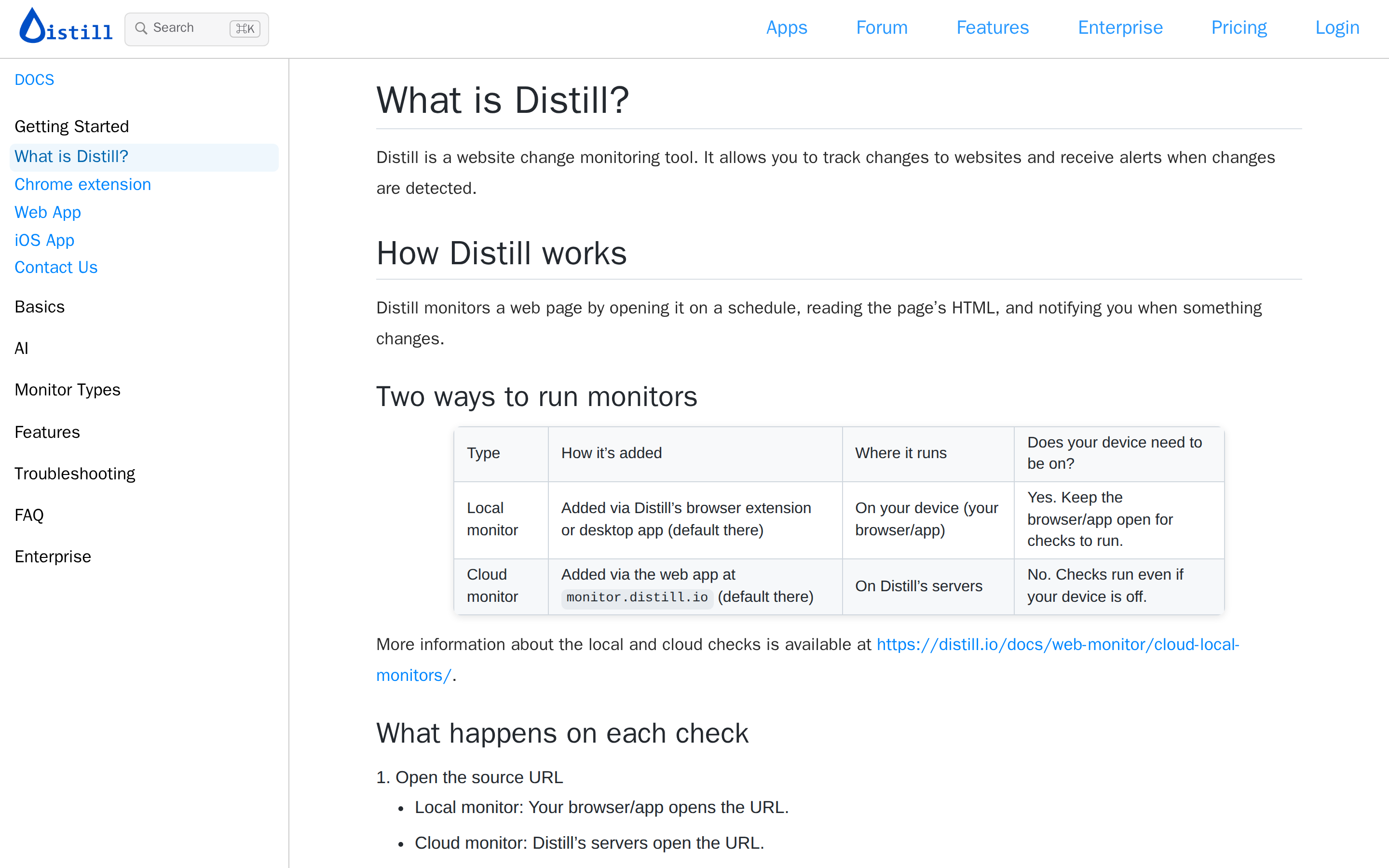
Task: Open the Enterprise top nav link
Action: [x=1120, y=27]
